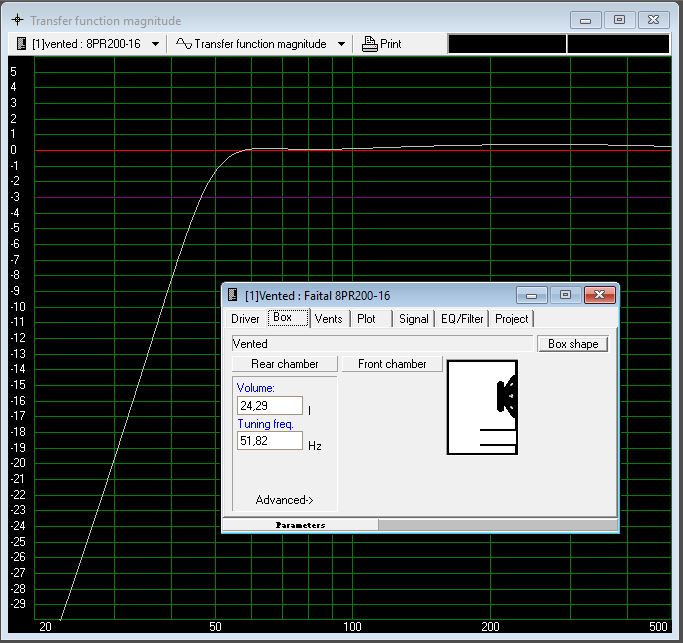The height and width of the screenshot is (643, 683).
Task: Expand the Advanced-> options
Action: (284, 500)
